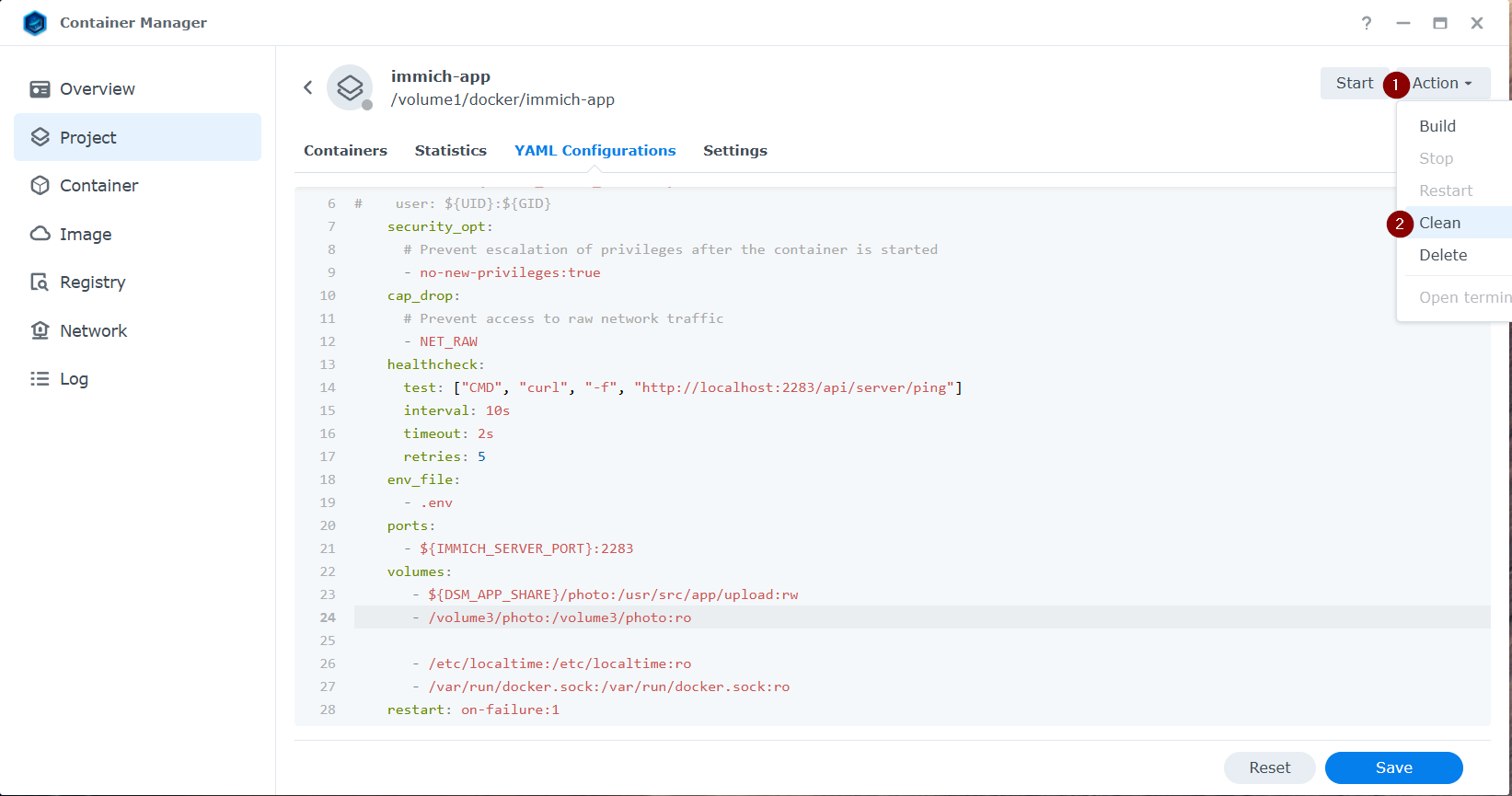Maximize the Container Manager window
Screen dimensions: 1512x796
pyautogui.click(x=1440, y=23)
